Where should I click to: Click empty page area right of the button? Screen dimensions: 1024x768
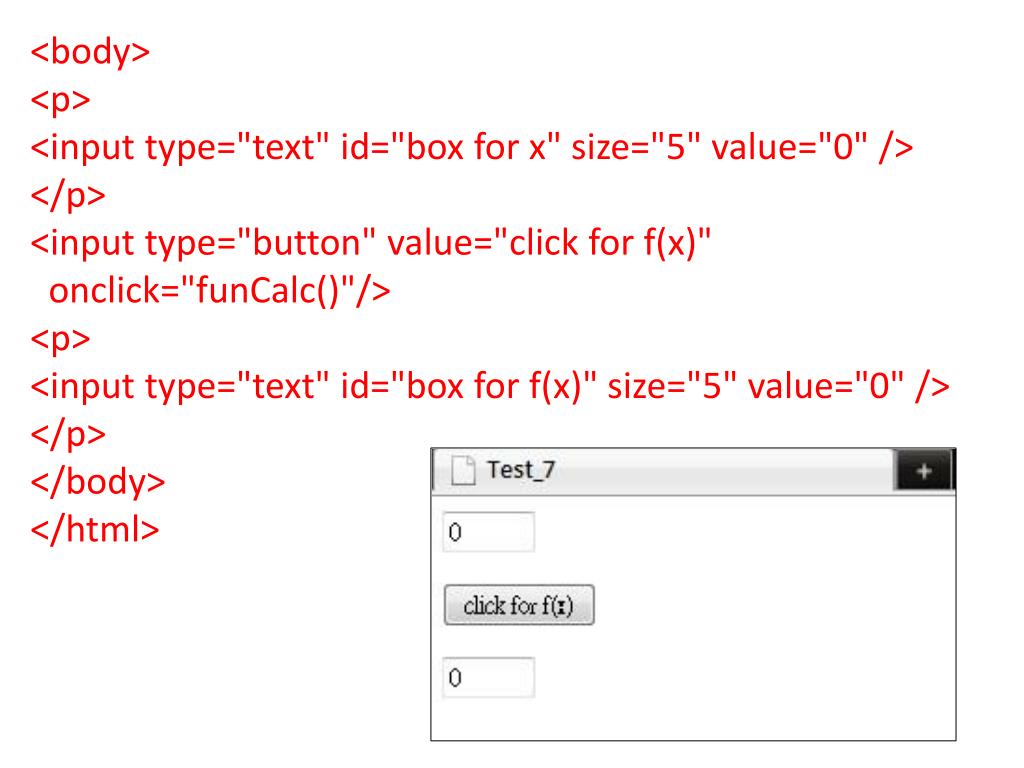coord(770,605)
